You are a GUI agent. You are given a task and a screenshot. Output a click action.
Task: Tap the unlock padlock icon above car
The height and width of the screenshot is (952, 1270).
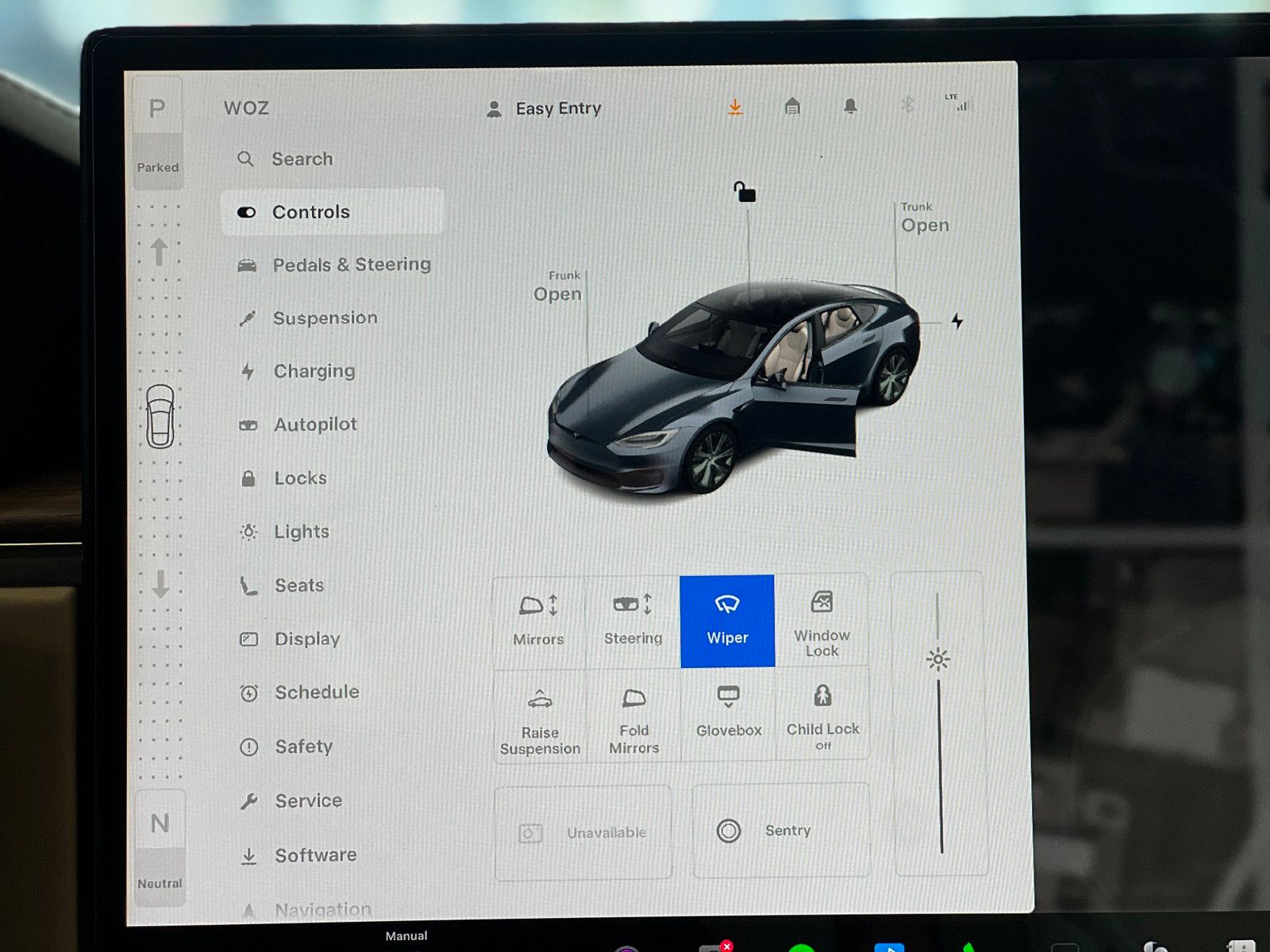click(744, 192)
